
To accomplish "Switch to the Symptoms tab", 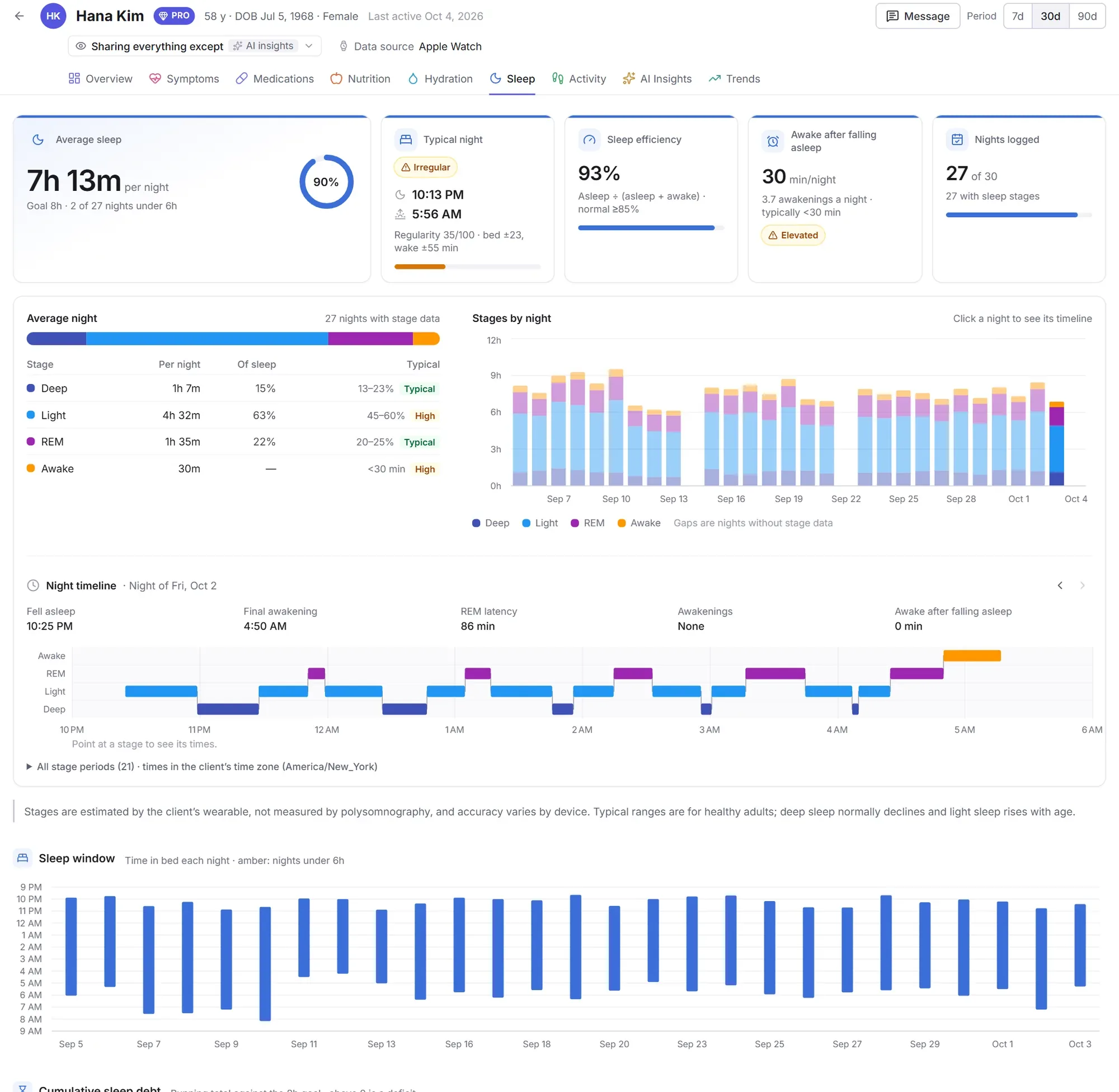I will pos(184,78).
